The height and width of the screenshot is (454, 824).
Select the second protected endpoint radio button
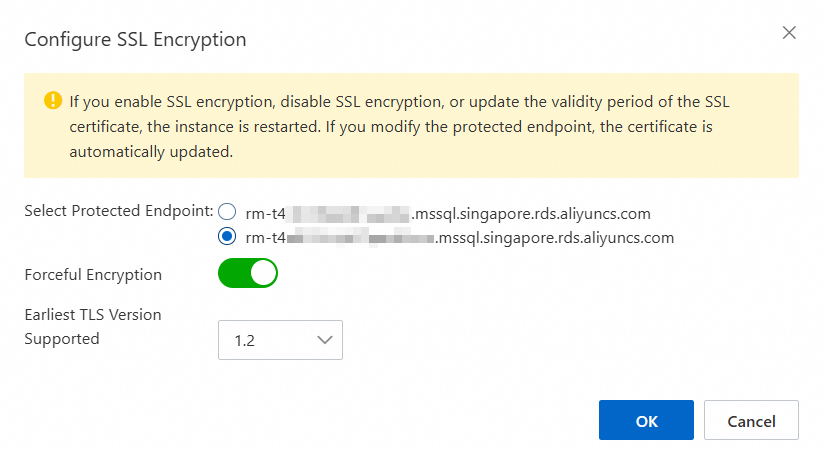point(227,236)
